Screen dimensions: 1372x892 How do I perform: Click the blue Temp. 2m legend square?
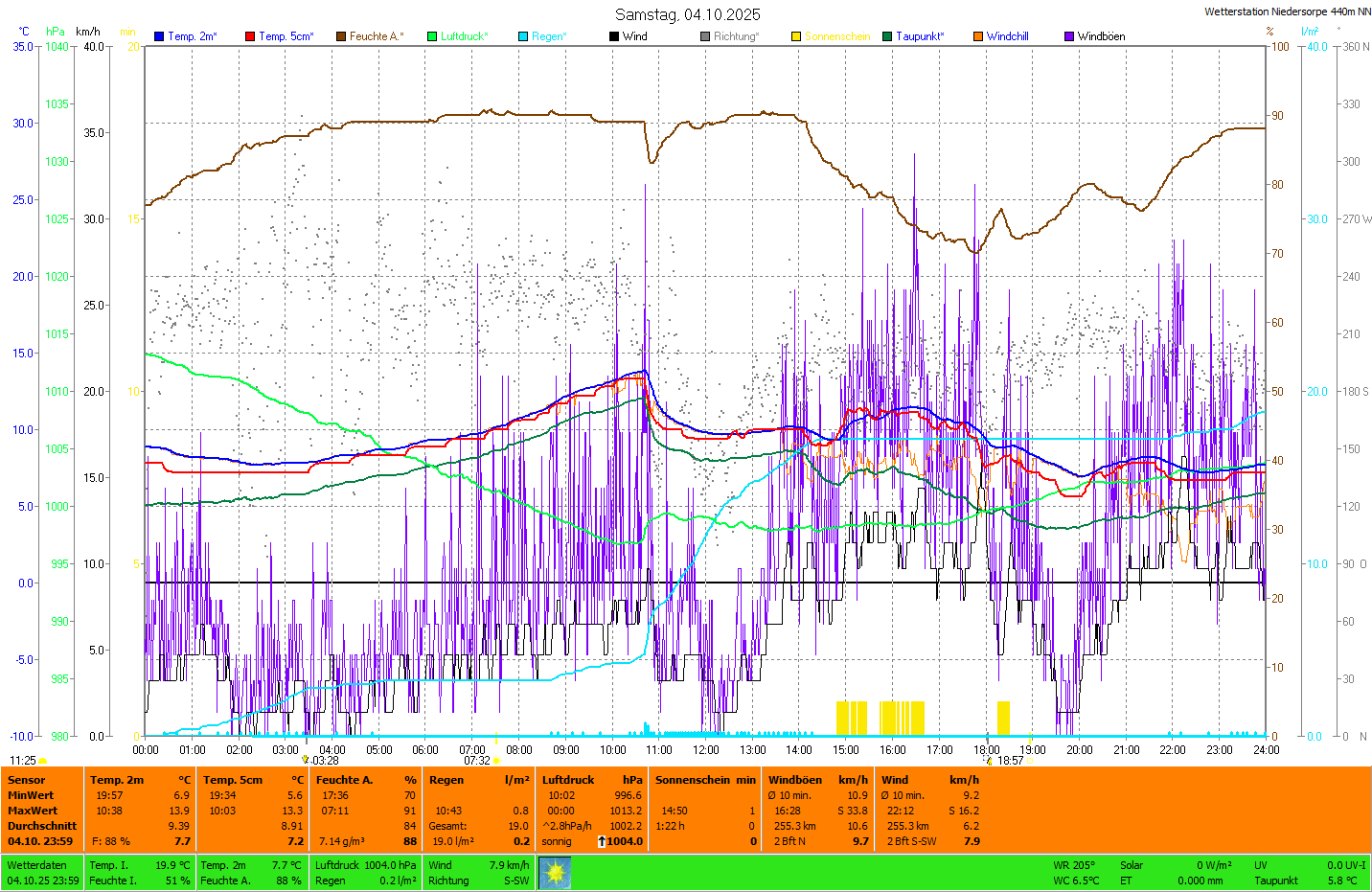click(x=159, y=36)
